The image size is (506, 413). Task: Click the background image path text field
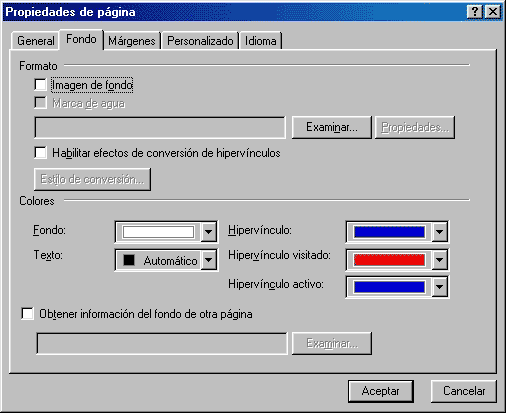tap(160, 127)
